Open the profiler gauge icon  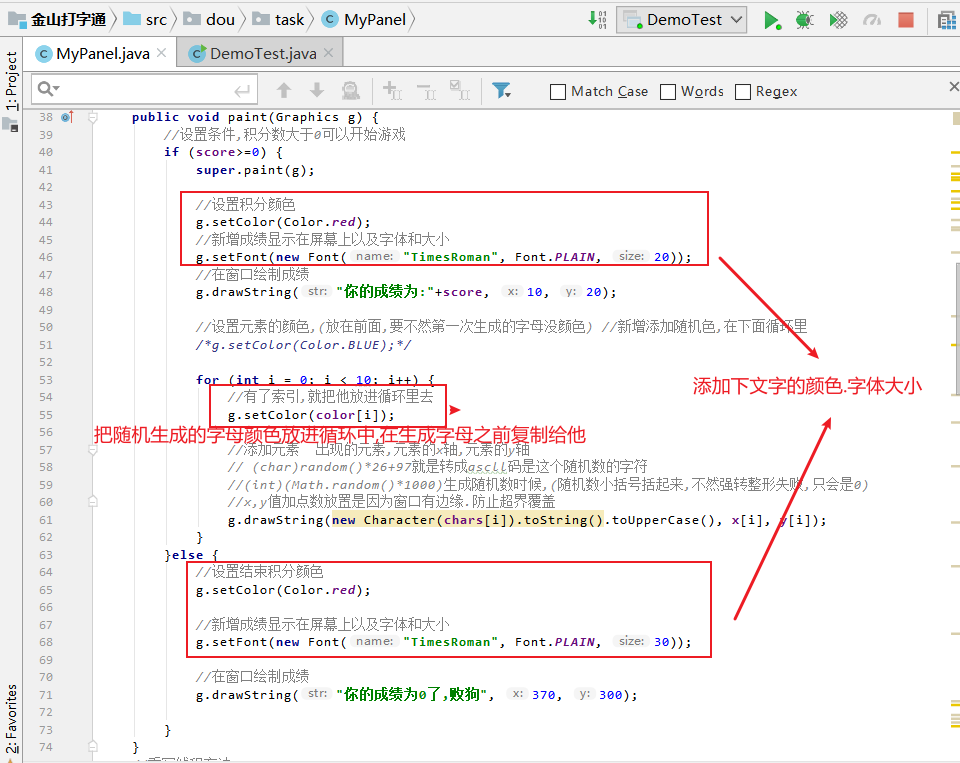pos(872,20)
